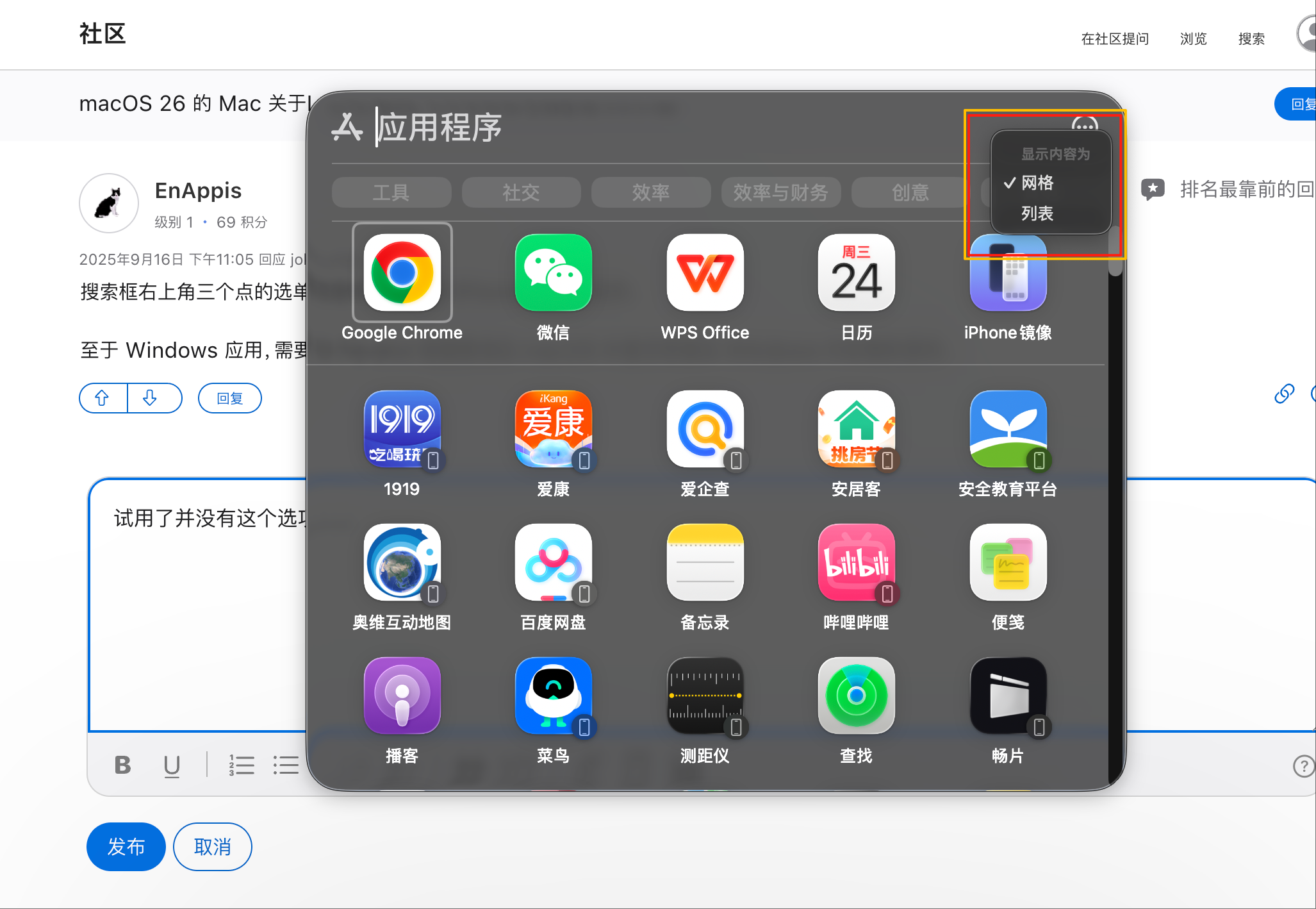Switch display to 列表 list view

1037,213
